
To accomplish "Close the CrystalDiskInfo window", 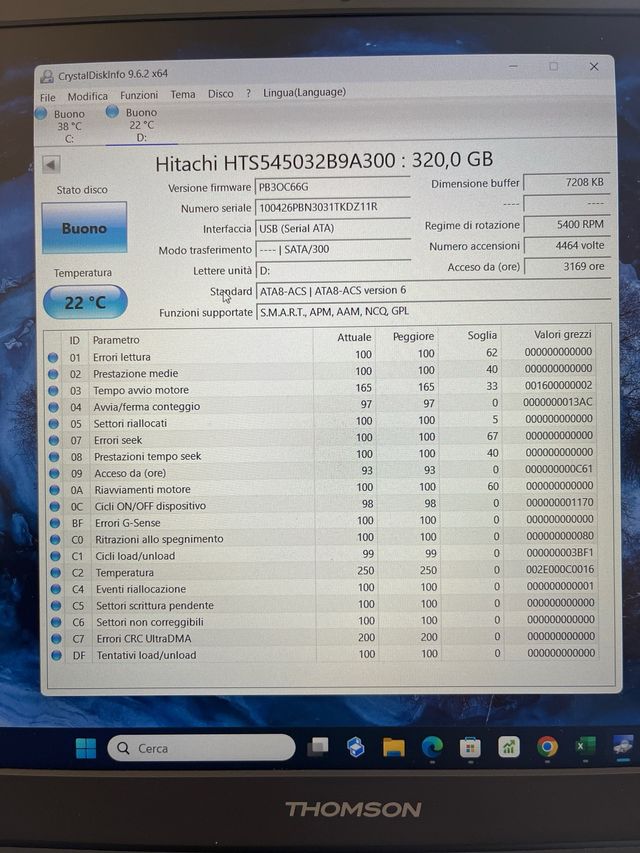I will pos(594,66).
